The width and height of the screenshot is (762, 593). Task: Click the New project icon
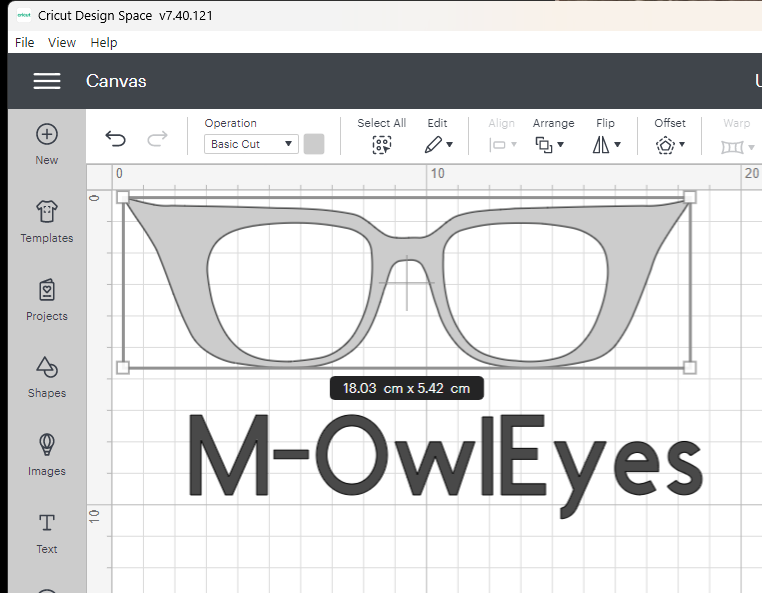click(47, 135)
